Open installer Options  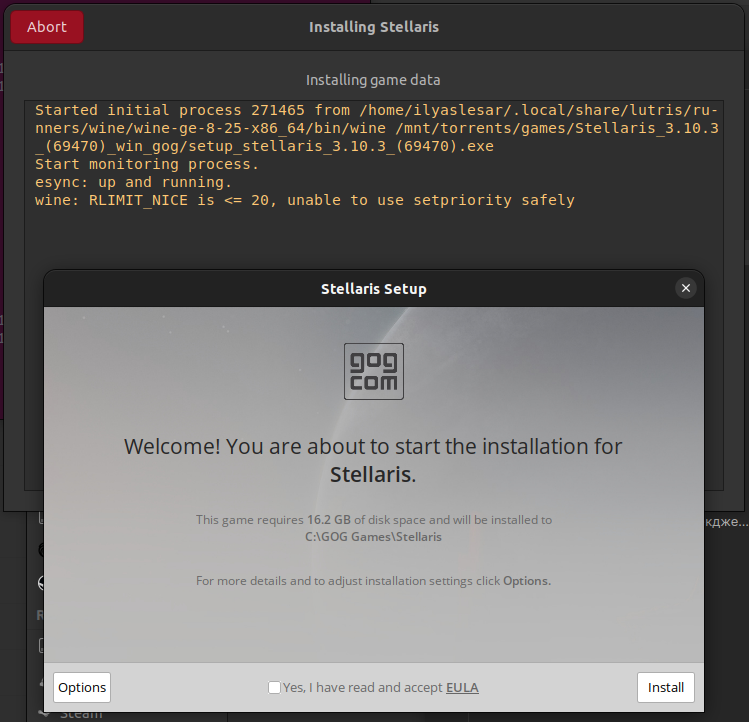click(82, 687)
